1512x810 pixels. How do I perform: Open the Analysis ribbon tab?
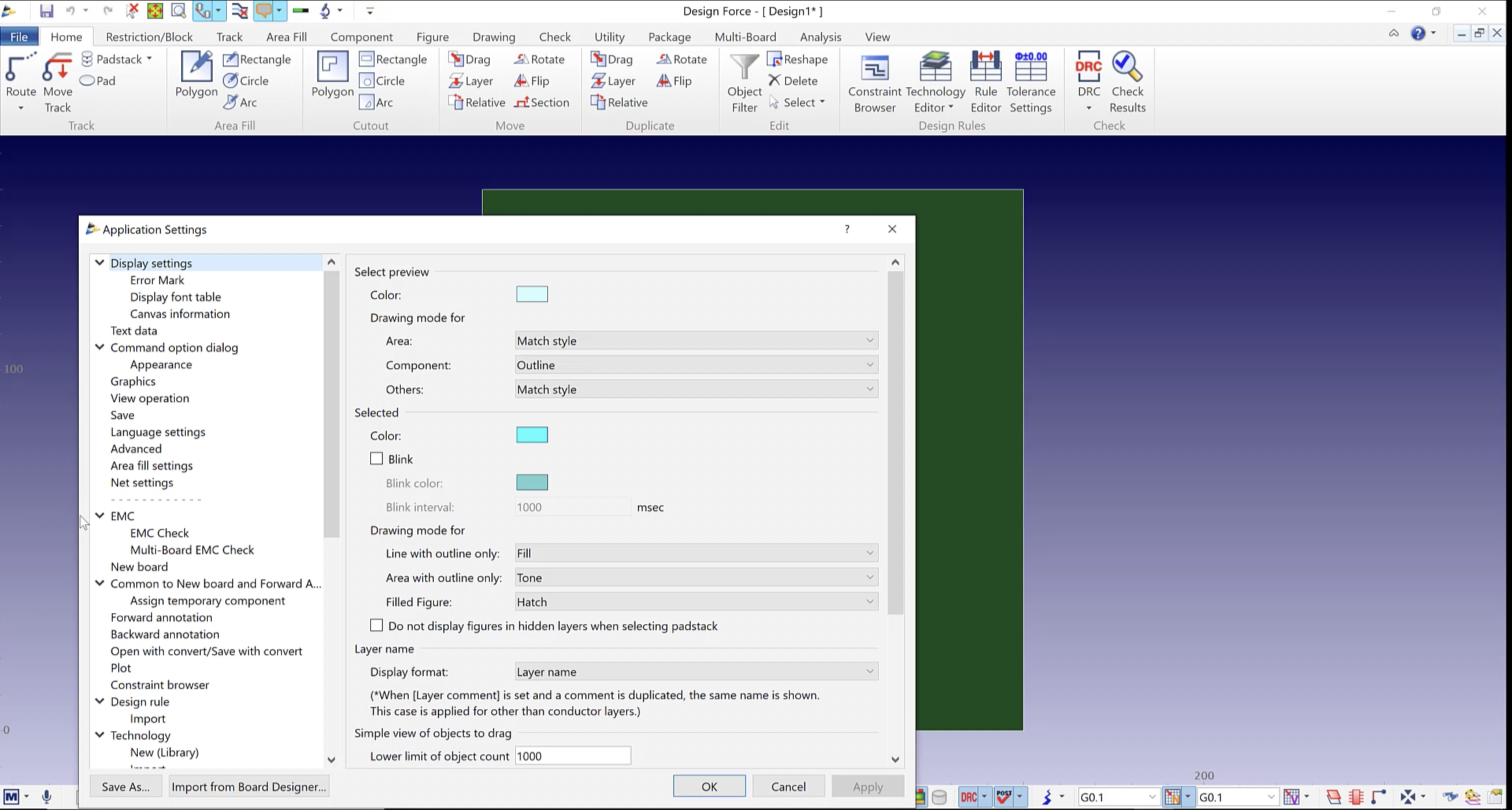[x=820, y=36]
